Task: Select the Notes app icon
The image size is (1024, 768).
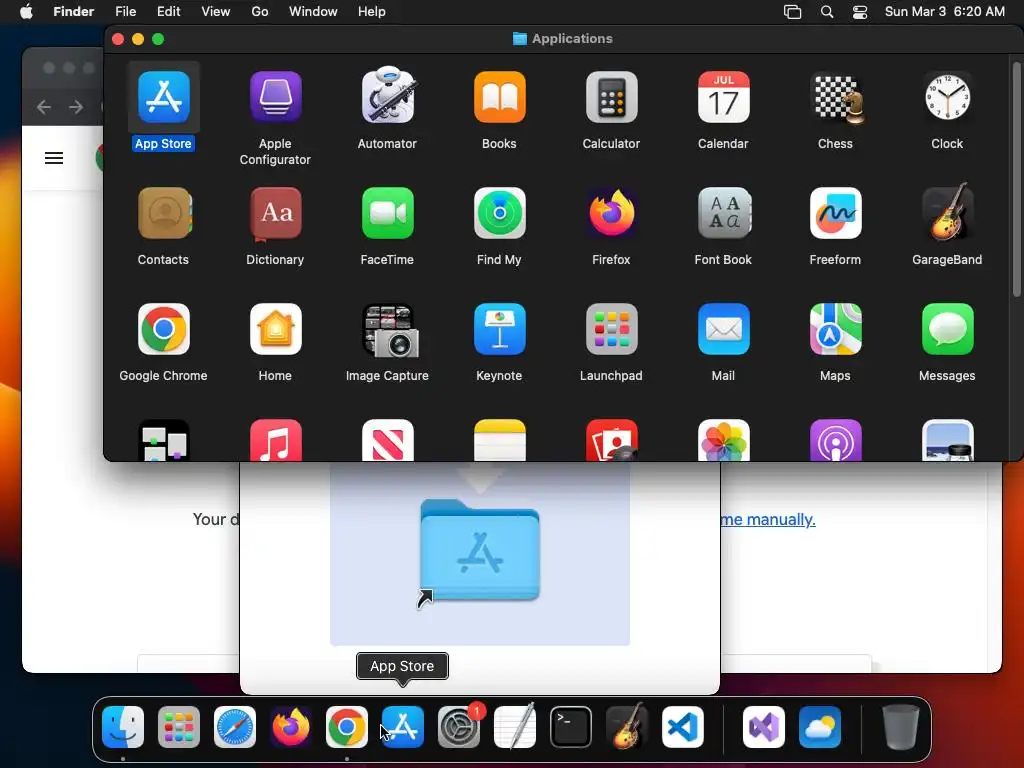Action: (x=500, y=440)
